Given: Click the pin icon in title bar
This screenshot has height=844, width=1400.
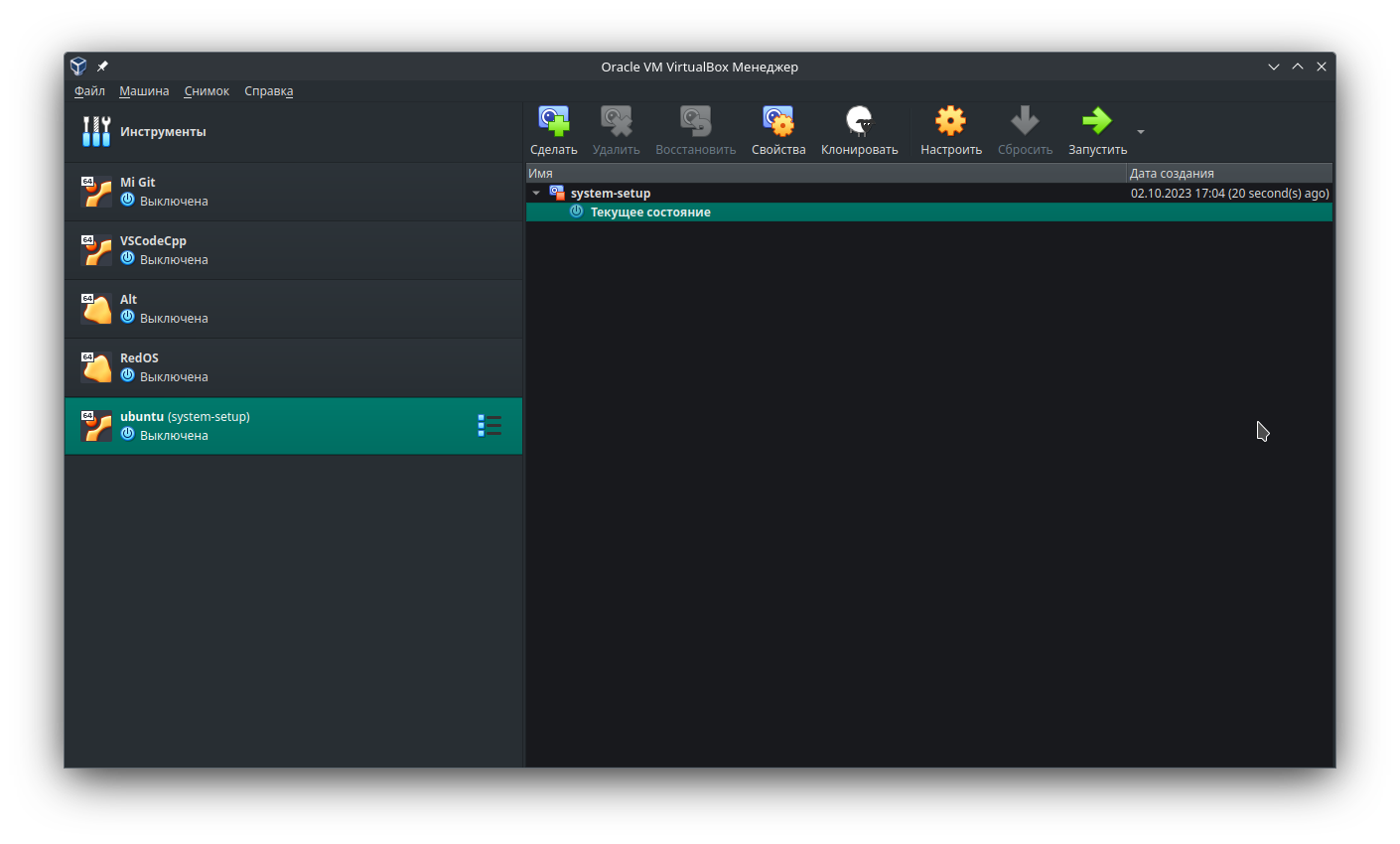Looking at the screenshot, I should (102, 67).
